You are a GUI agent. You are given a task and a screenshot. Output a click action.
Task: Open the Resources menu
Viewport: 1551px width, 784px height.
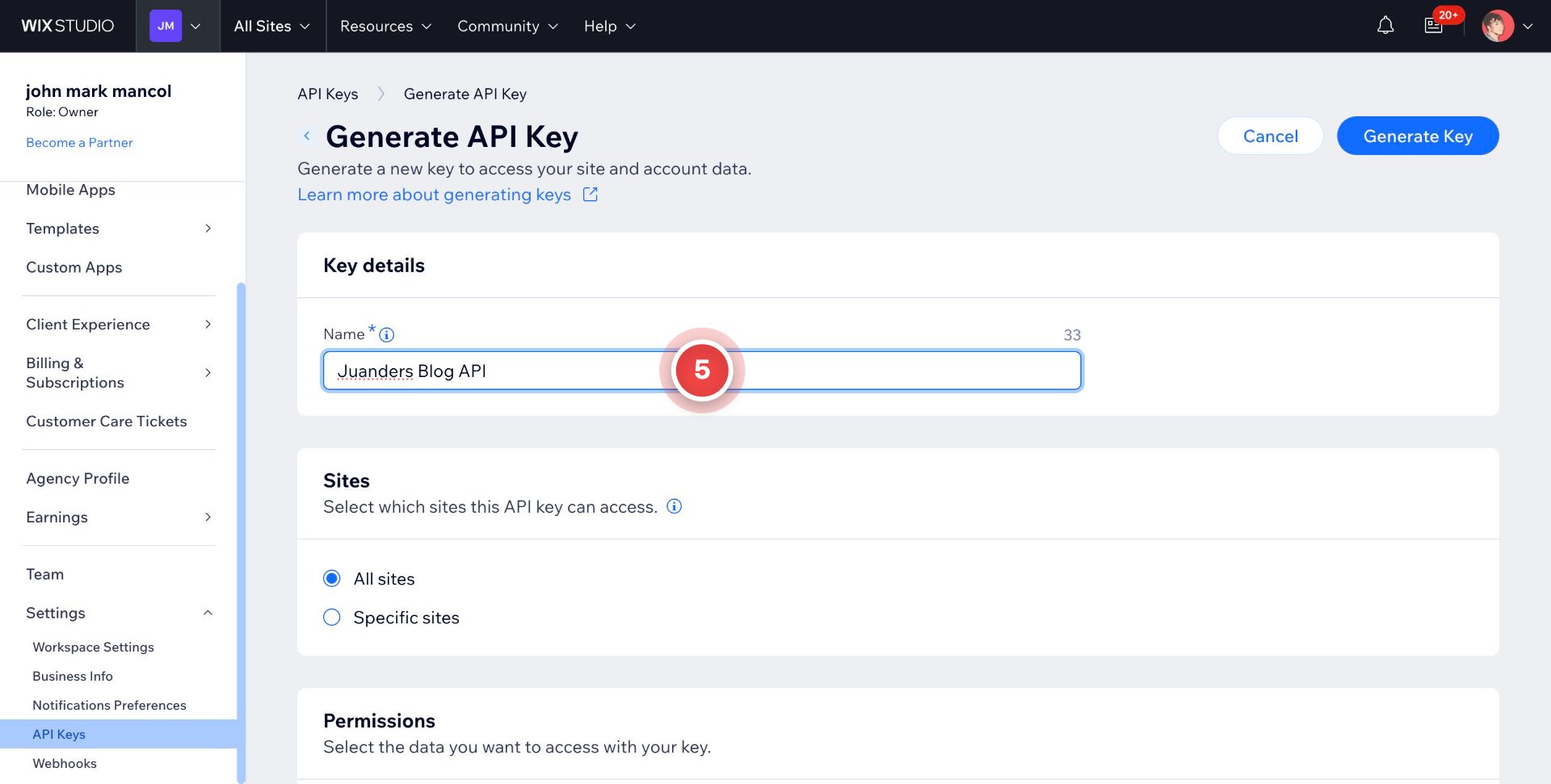tap(385, 26)
